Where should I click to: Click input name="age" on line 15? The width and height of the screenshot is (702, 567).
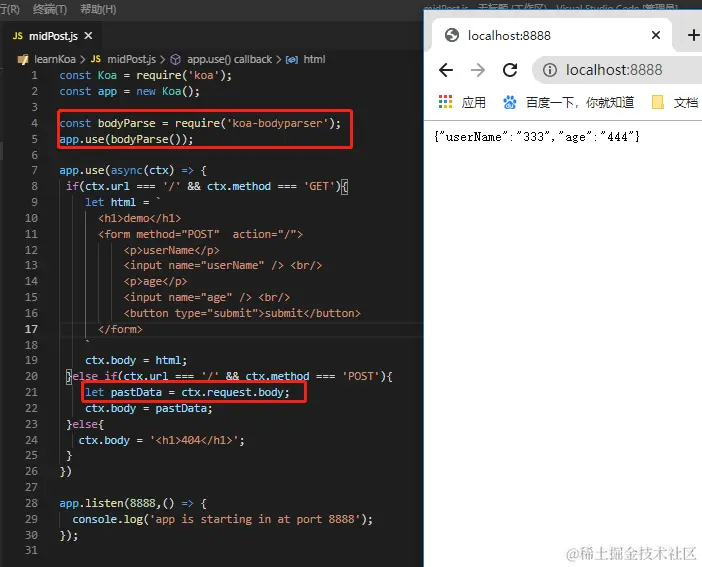point(188,297)
